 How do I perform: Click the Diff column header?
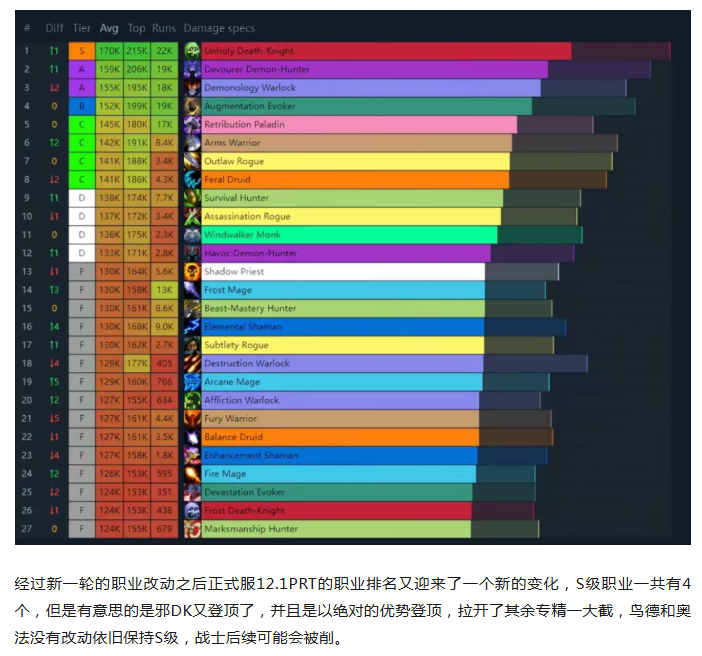55,28
